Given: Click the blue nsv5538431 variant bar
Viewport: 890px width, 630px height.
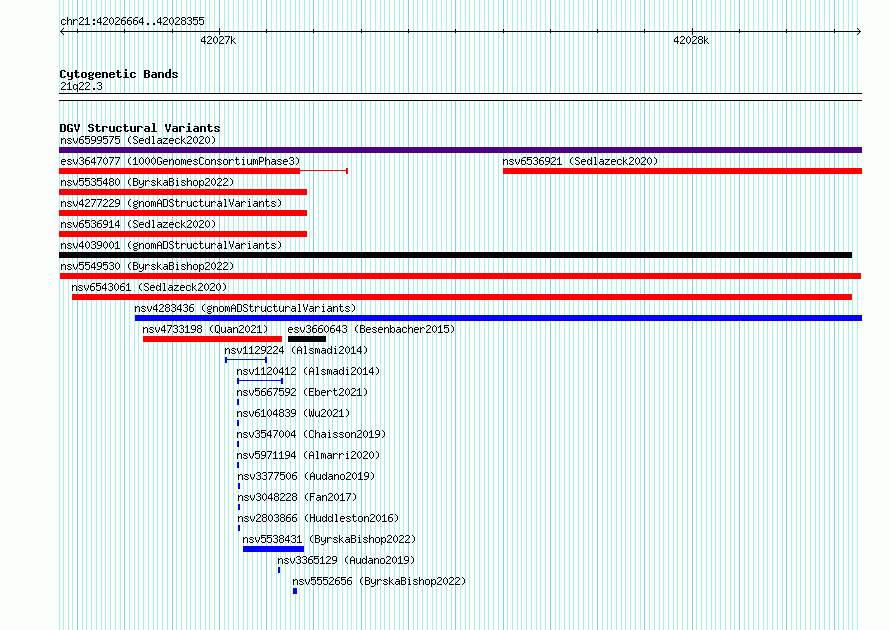Looking at the screenshot, I should point(274,549).
